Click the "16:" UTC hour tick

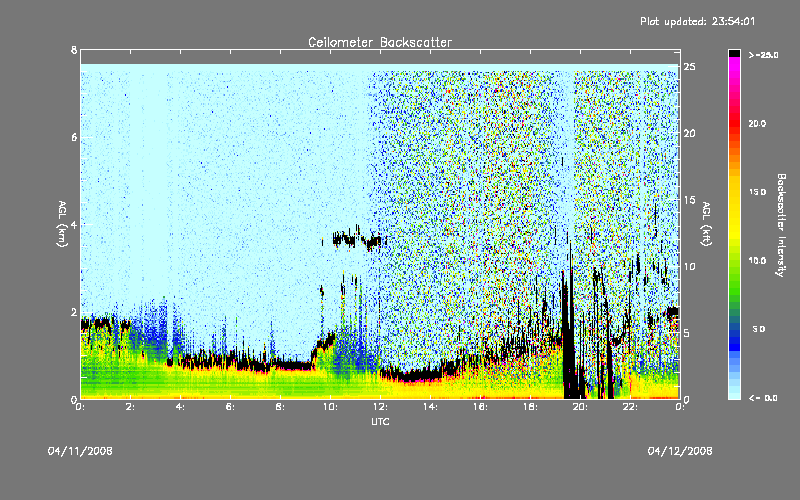point(480,407)
